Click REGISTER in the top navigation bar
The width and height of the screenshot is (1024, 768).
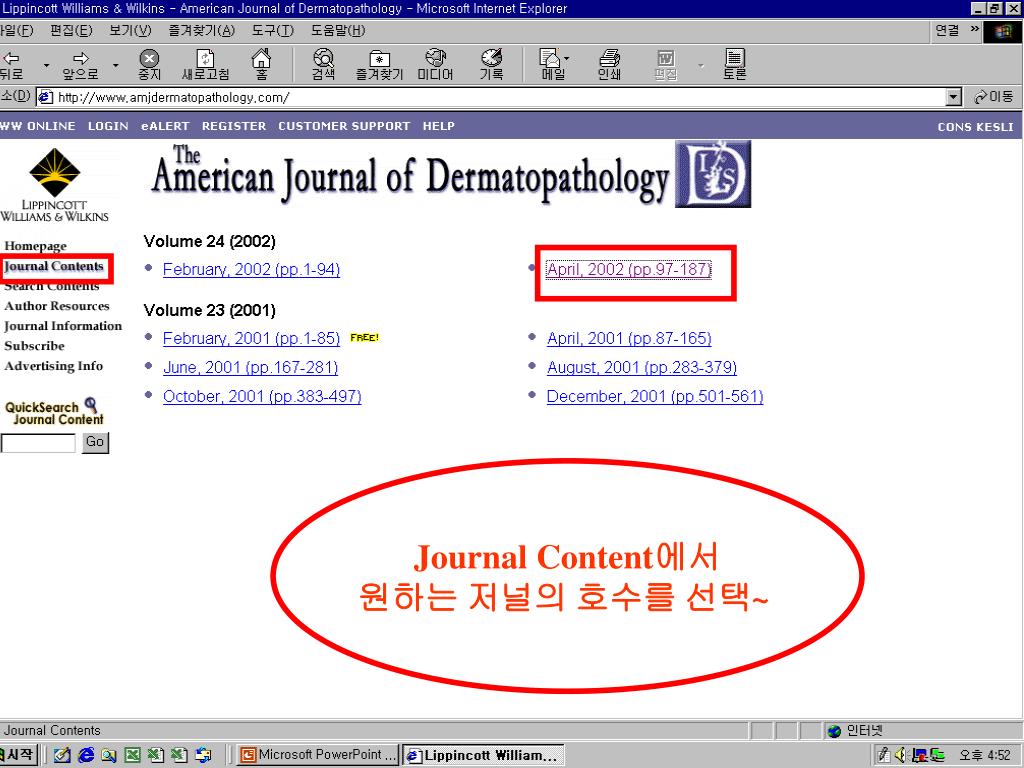(x=234, y=126)
